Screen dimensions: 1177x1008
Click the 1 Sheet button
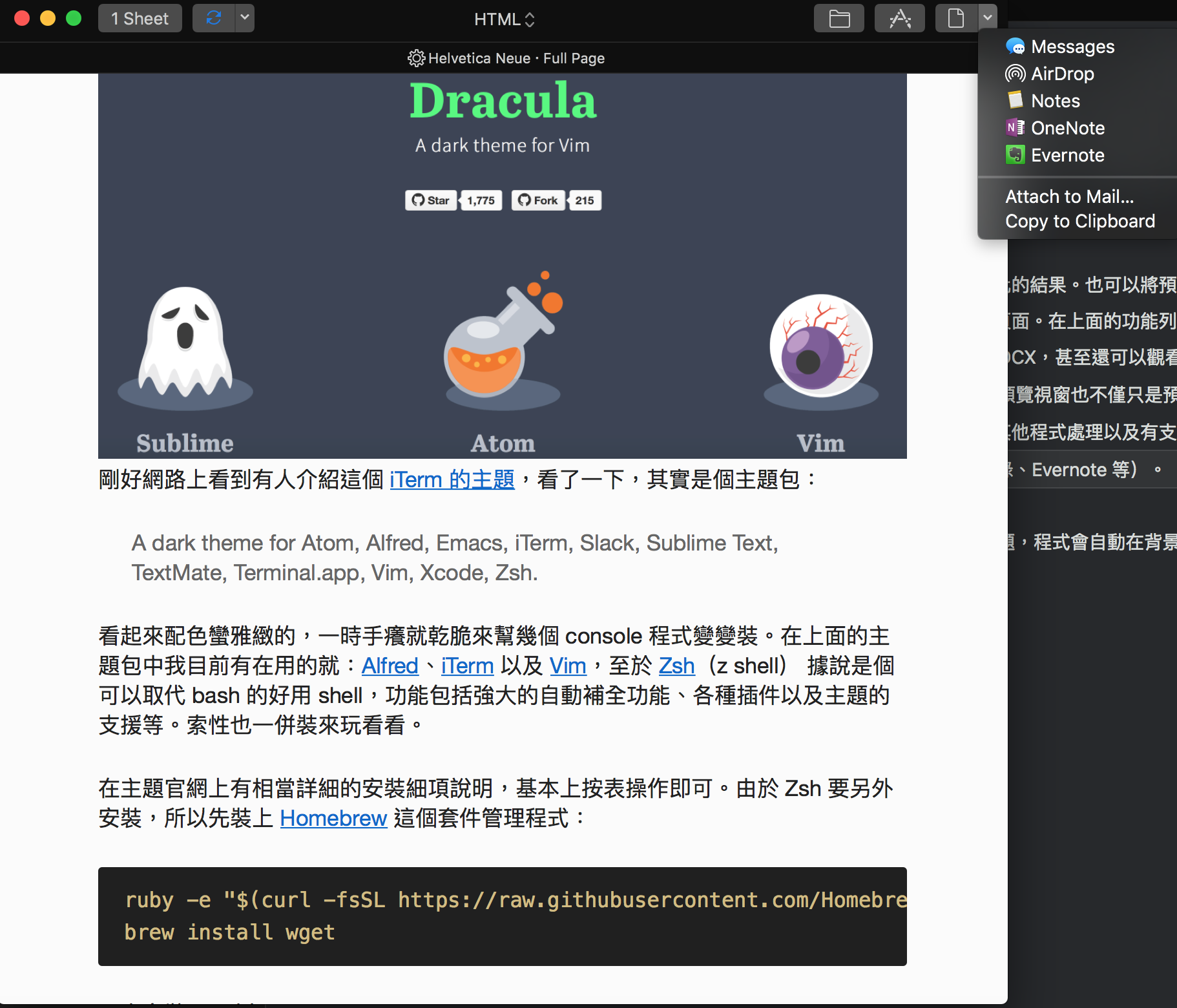point(140,18)
